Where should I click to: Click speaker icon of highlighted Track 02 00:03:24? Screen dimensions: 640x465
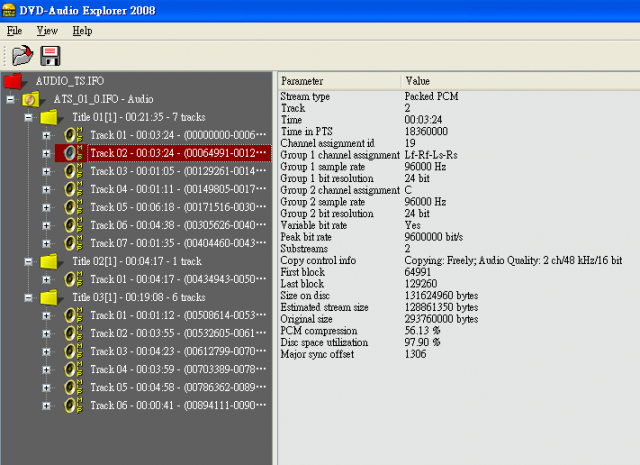click(x=73, y=153)
